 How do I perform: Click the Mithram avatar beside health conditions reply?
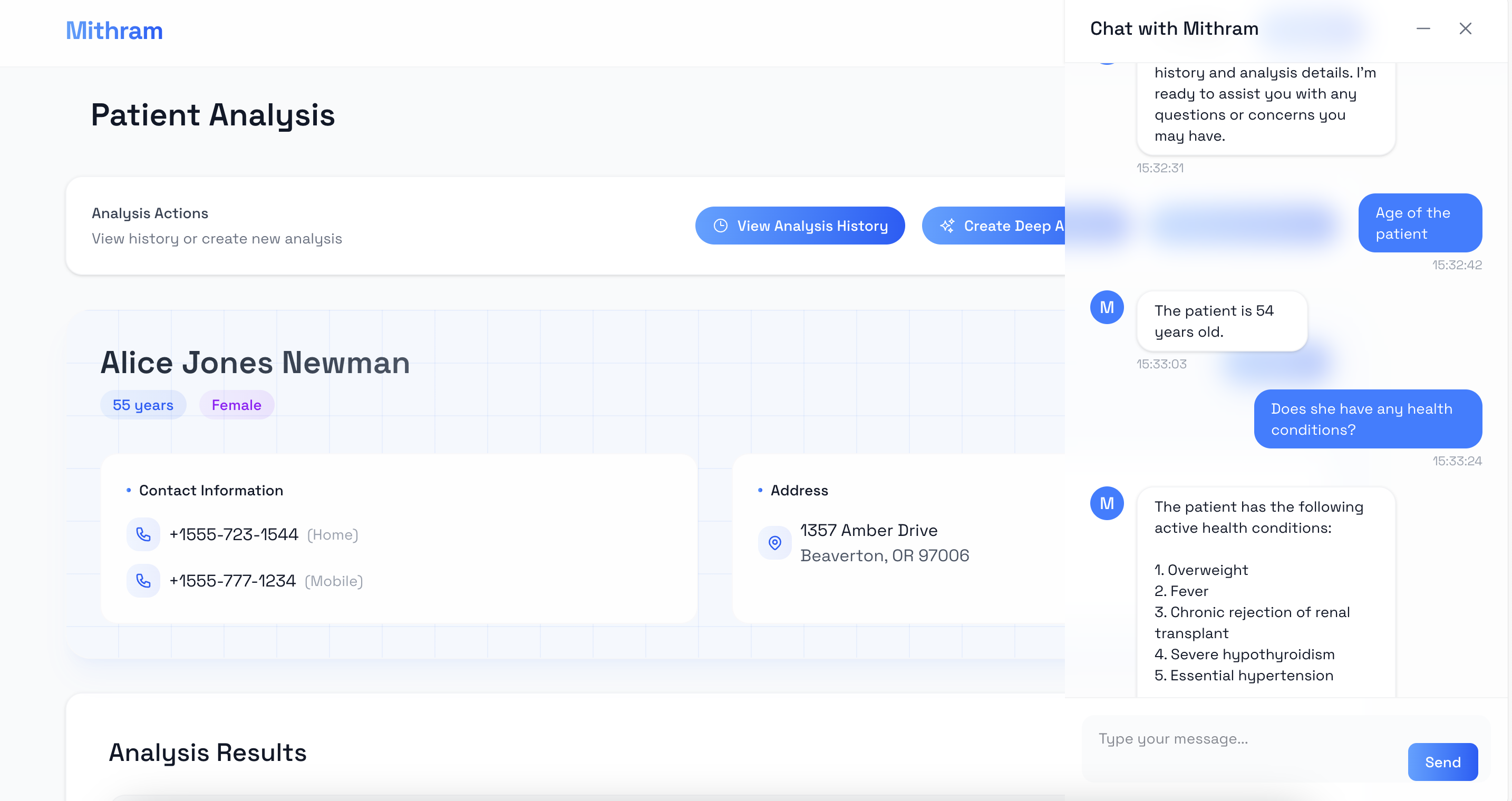click(1107, 503)
